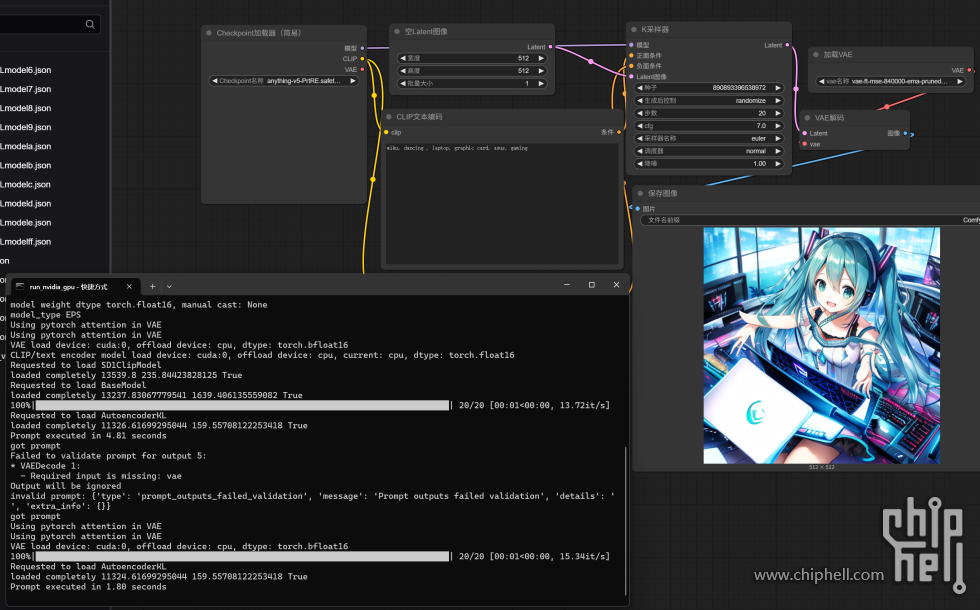
Task: Increase 宽度 with its right arrow
Action: [541, 58]
